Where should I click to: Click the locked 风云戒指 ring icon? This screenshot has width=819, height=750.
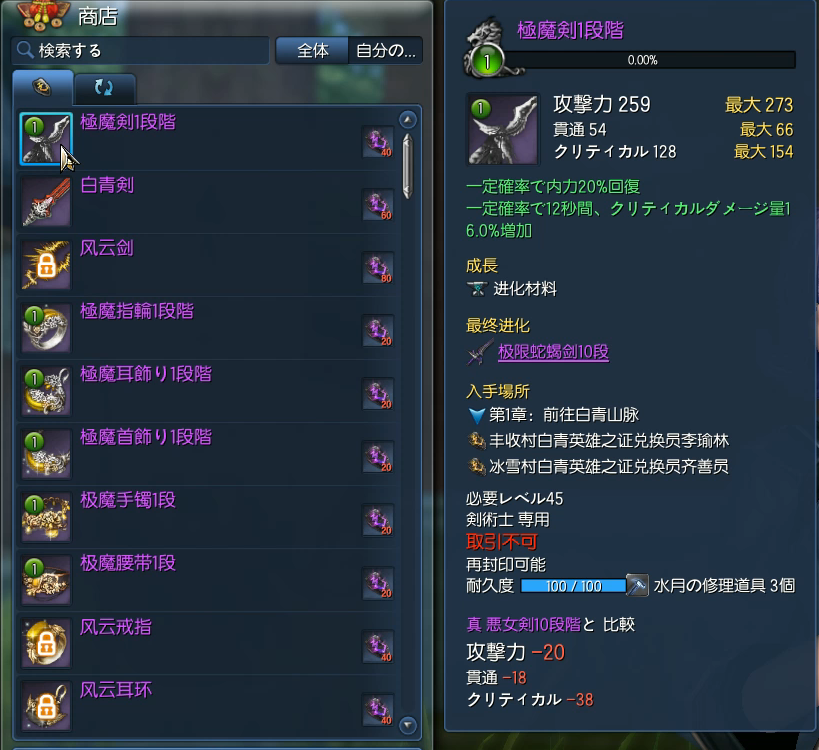[x=46, y=643]
